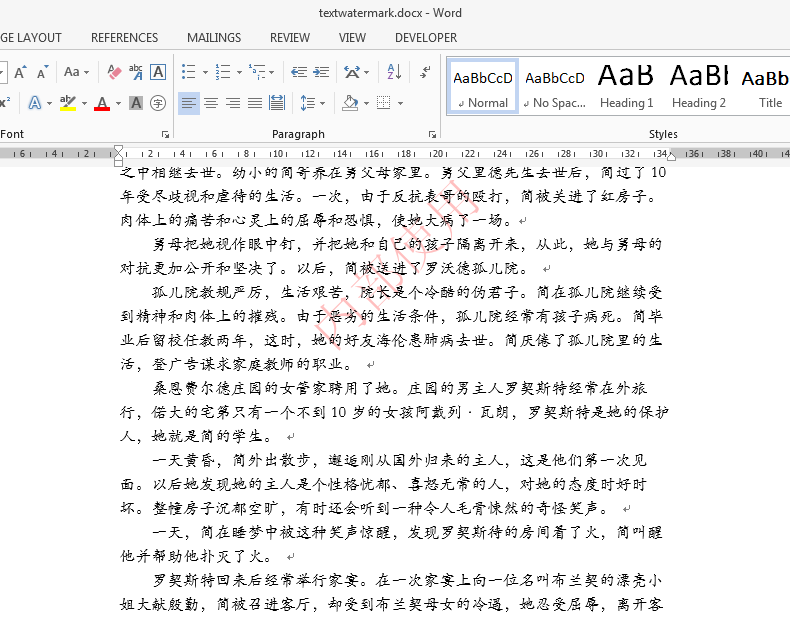Switch to the Mailings tab
This screenshot has height=619, width=790.
click(214, 38)
